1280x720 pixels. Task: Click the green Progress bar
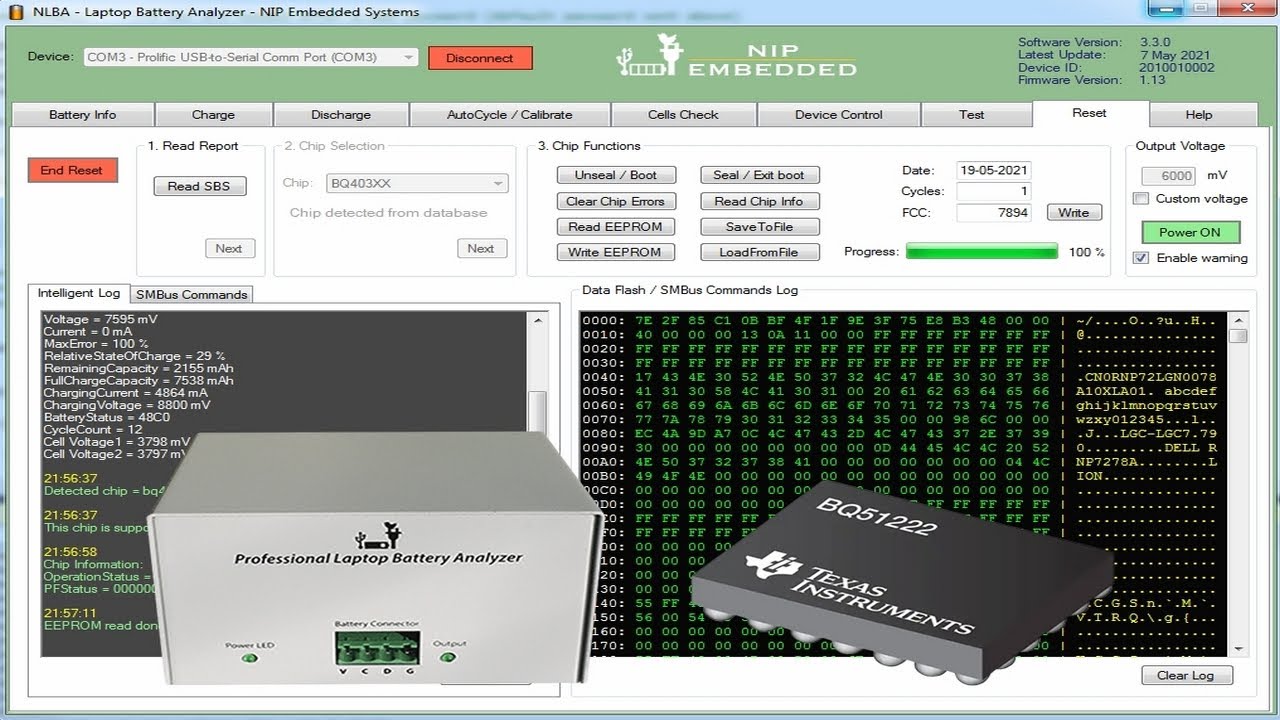click(982, 252)
